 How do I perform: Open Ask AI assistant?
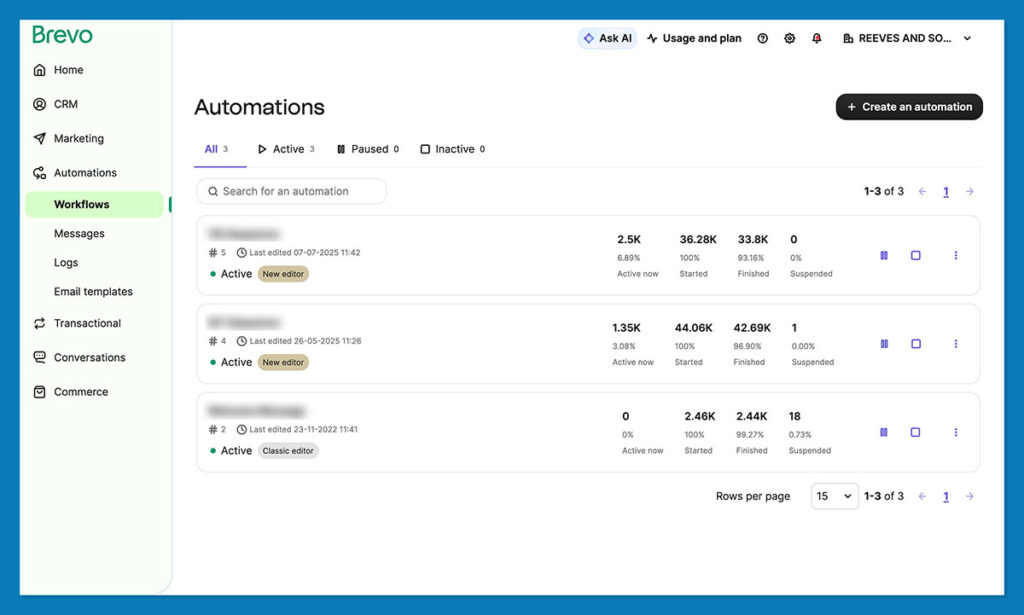(x=607, y=37)
